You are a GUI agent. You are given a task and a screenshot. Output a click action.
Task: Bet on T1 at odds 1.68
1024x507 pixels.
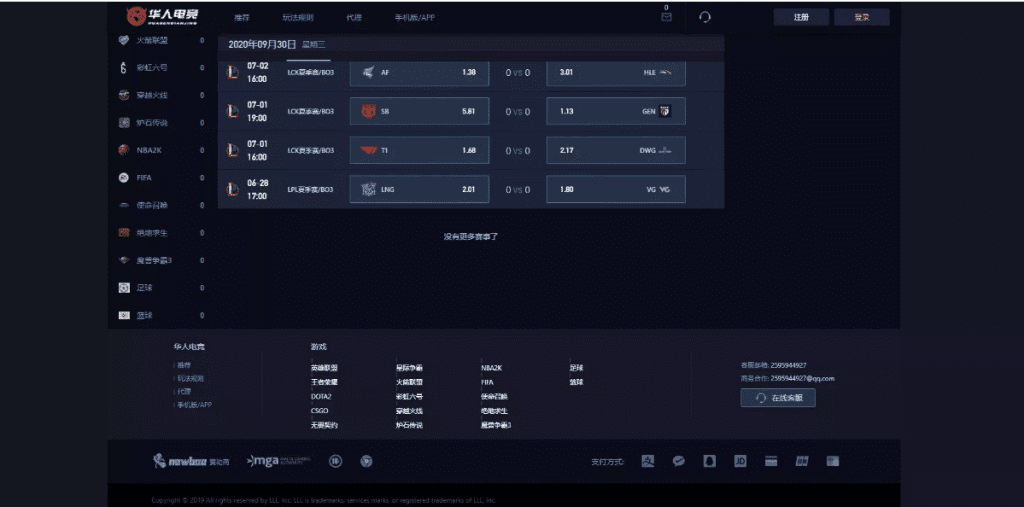(x=419, y=150)
